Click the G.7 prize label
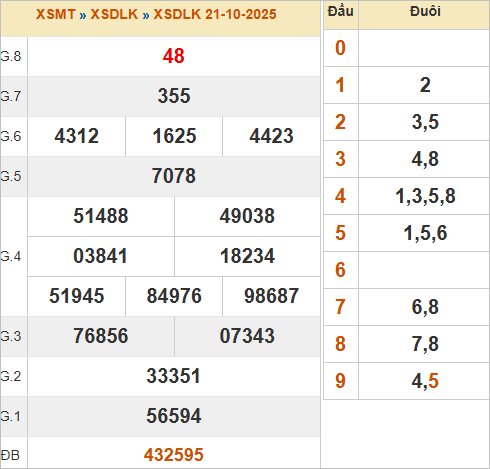Viewport: 490px width, 469px height. pos(11,96)
